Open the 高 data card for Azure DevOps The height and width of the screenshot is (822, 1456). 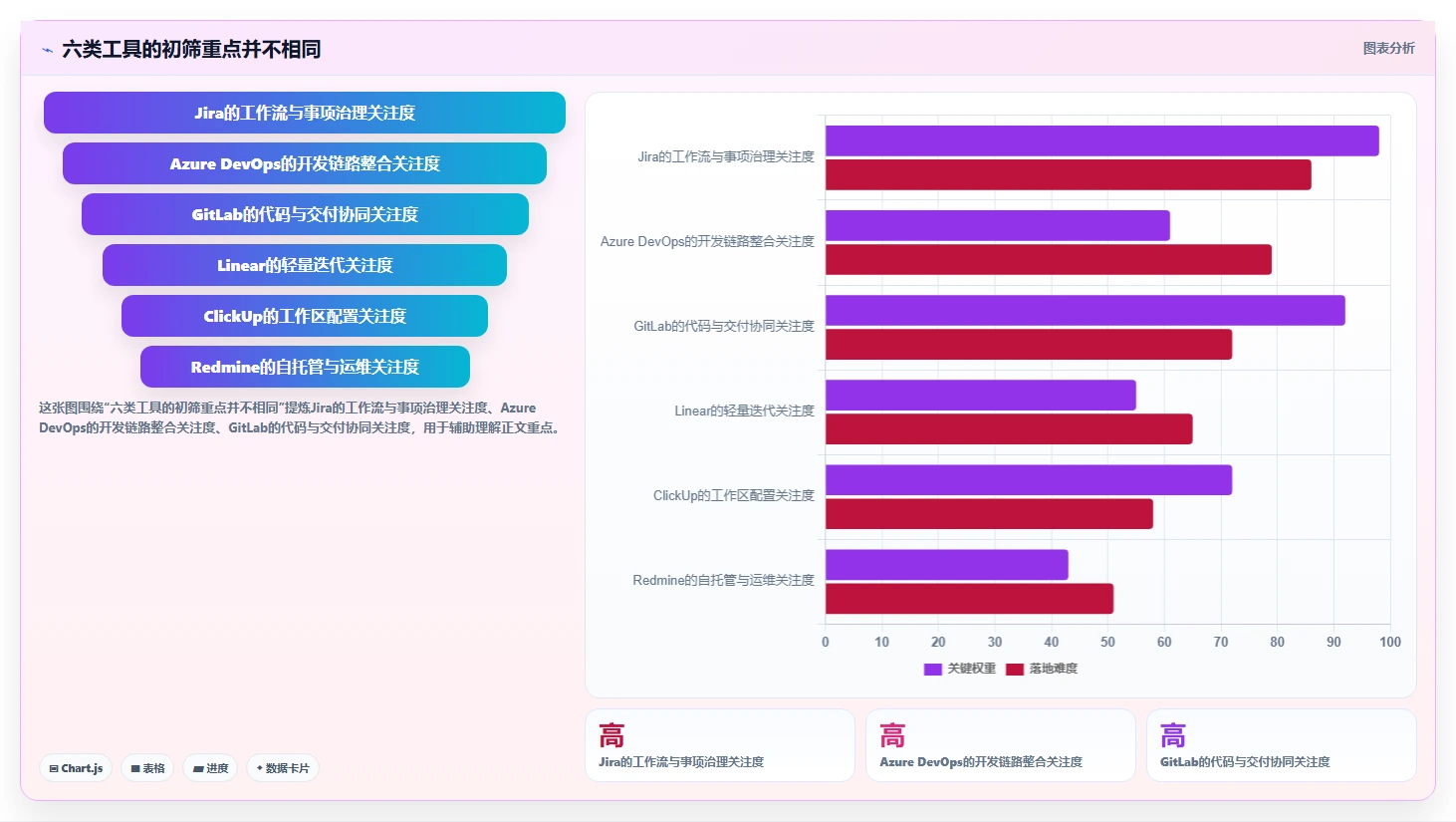click(1001, 745)
